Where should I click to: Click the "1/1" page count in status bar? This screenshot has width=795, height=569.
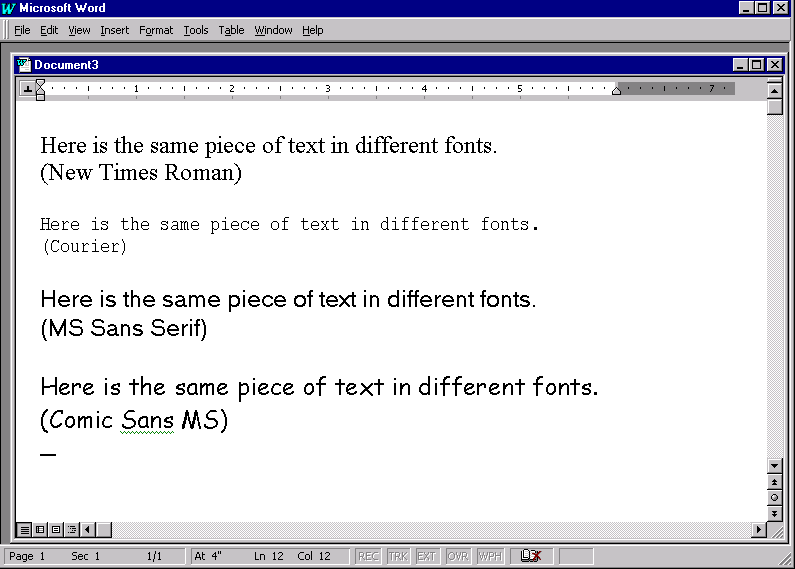154,556
